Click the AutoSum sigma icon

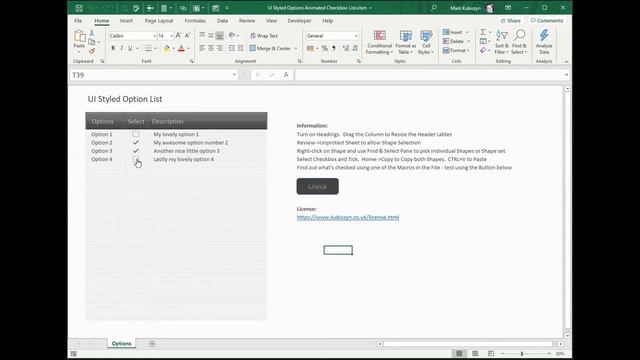coord(483,32)
